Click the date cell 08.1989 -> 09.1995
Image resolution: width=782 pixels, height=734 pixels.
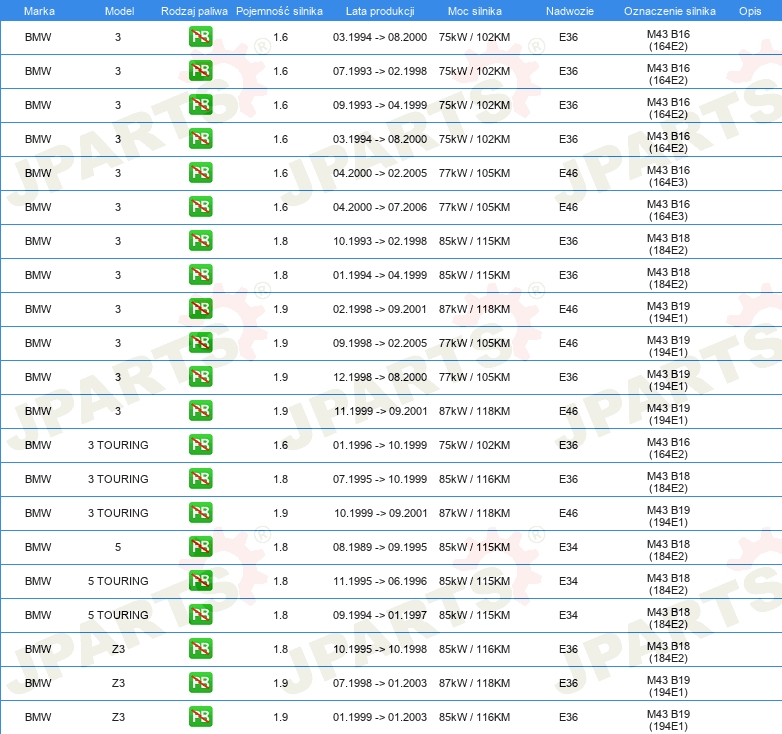click(x=380, y=547)
